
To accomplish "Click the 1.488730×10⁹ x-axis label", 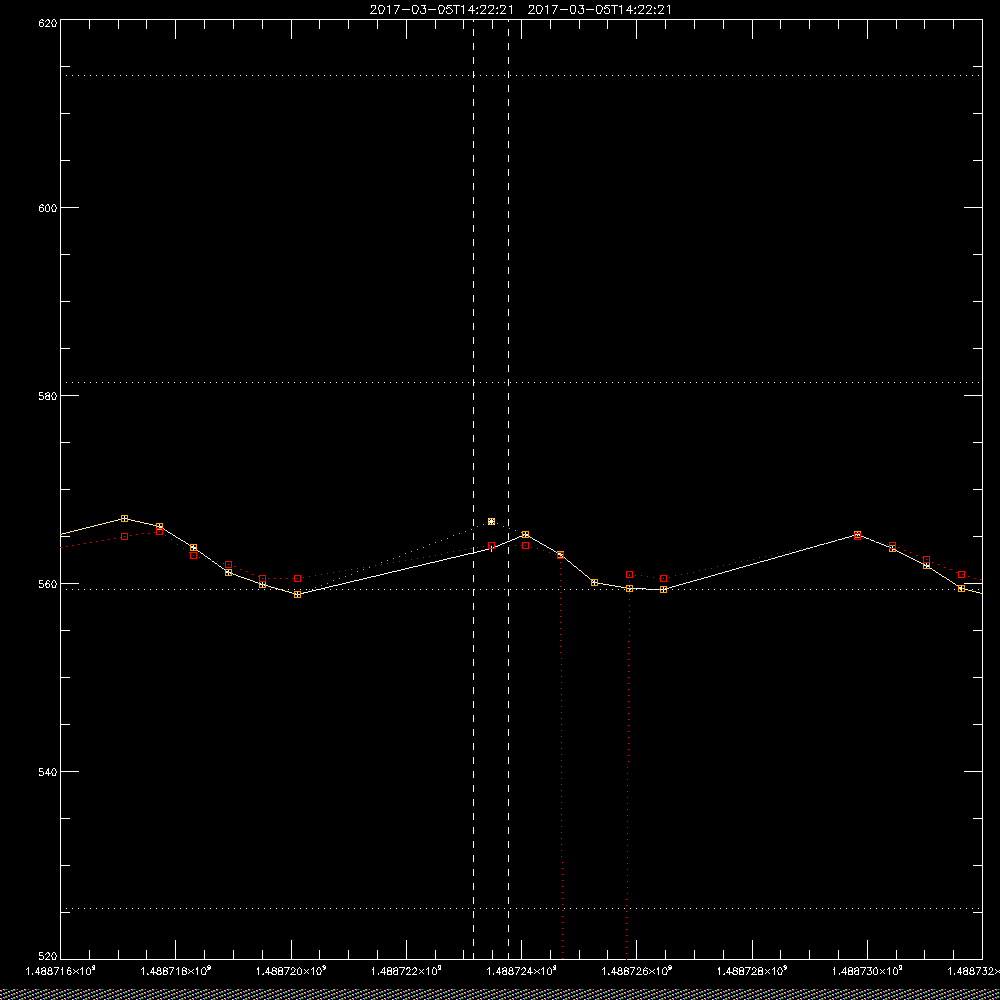I will (869, 971).
